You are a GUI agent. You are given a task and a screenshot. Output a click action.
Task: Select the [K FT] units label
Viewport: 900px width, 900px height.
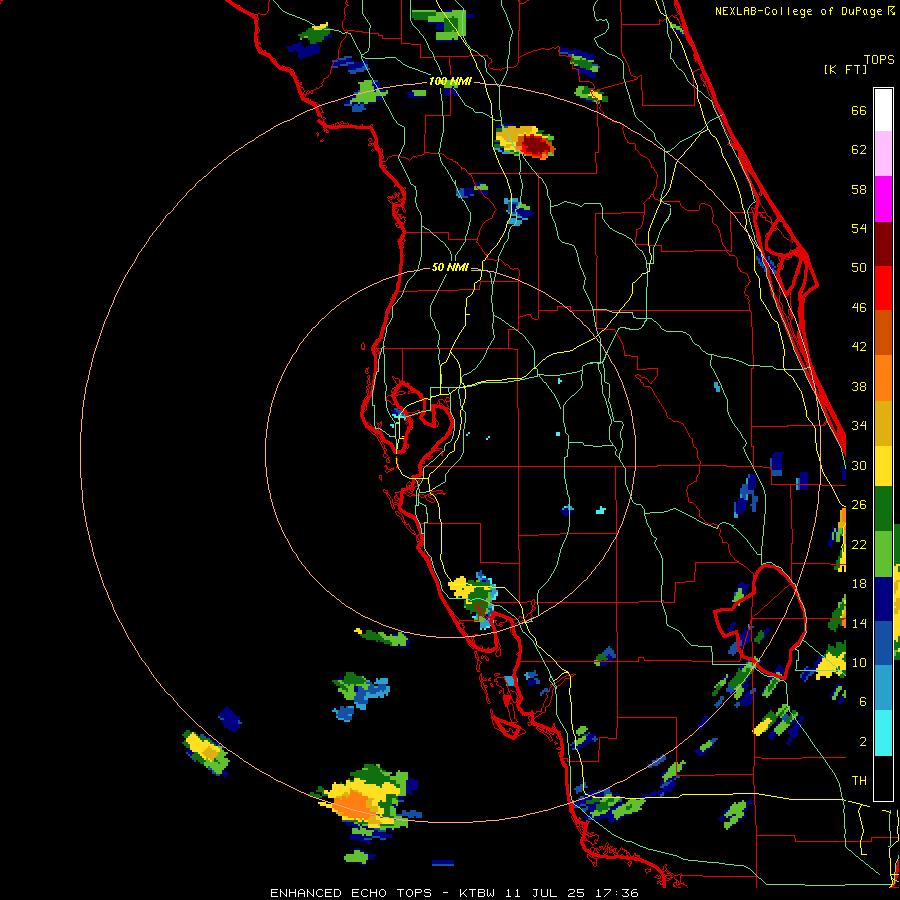coord(845,70)
